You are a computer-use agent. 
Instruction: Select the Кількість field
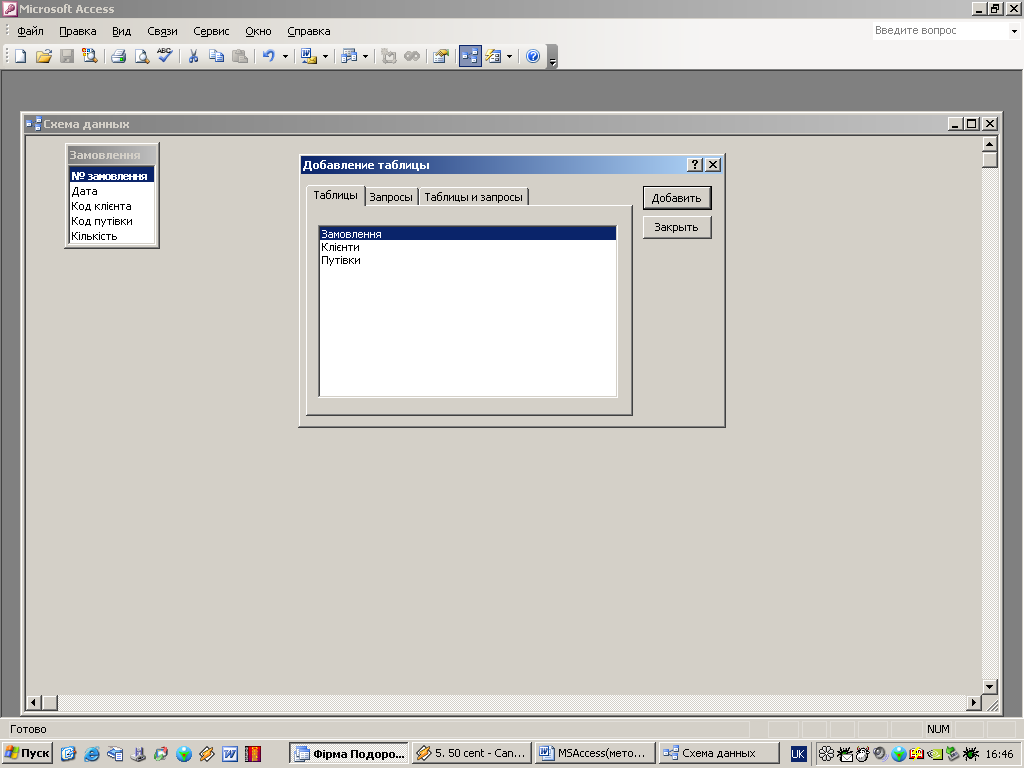112,236
